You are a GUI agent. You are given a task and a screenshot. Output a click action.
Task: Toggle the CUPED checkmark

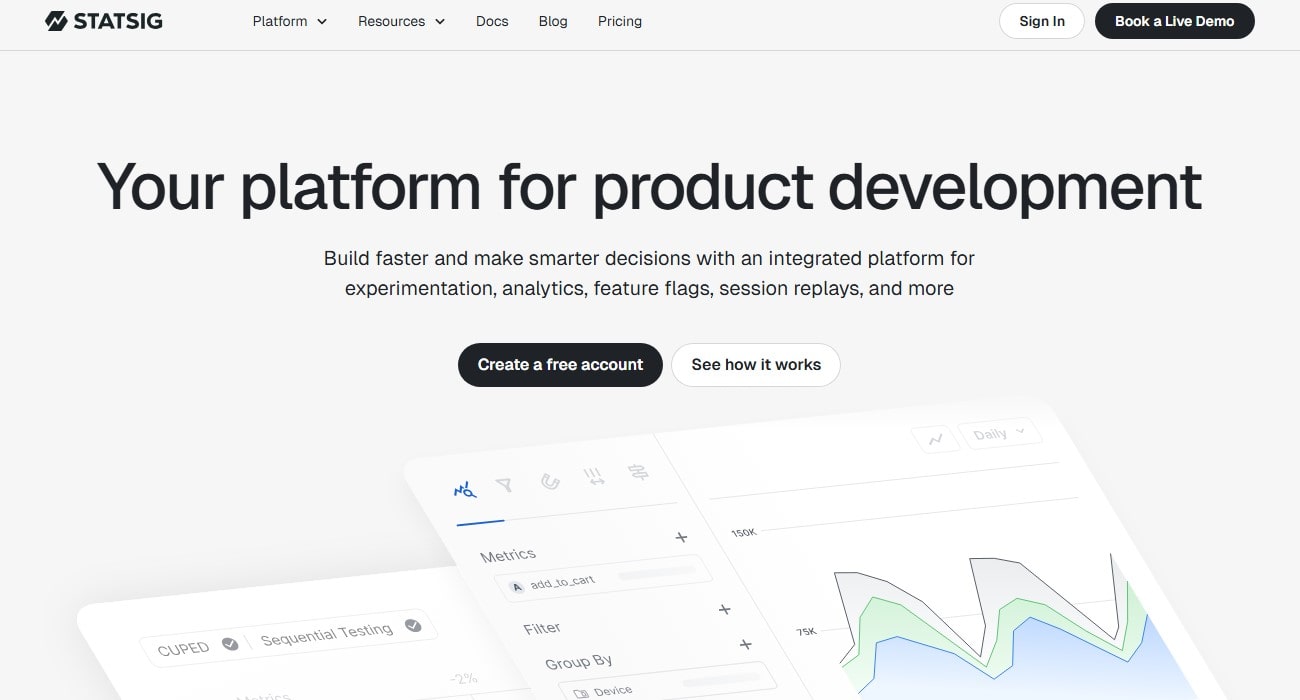230,643
